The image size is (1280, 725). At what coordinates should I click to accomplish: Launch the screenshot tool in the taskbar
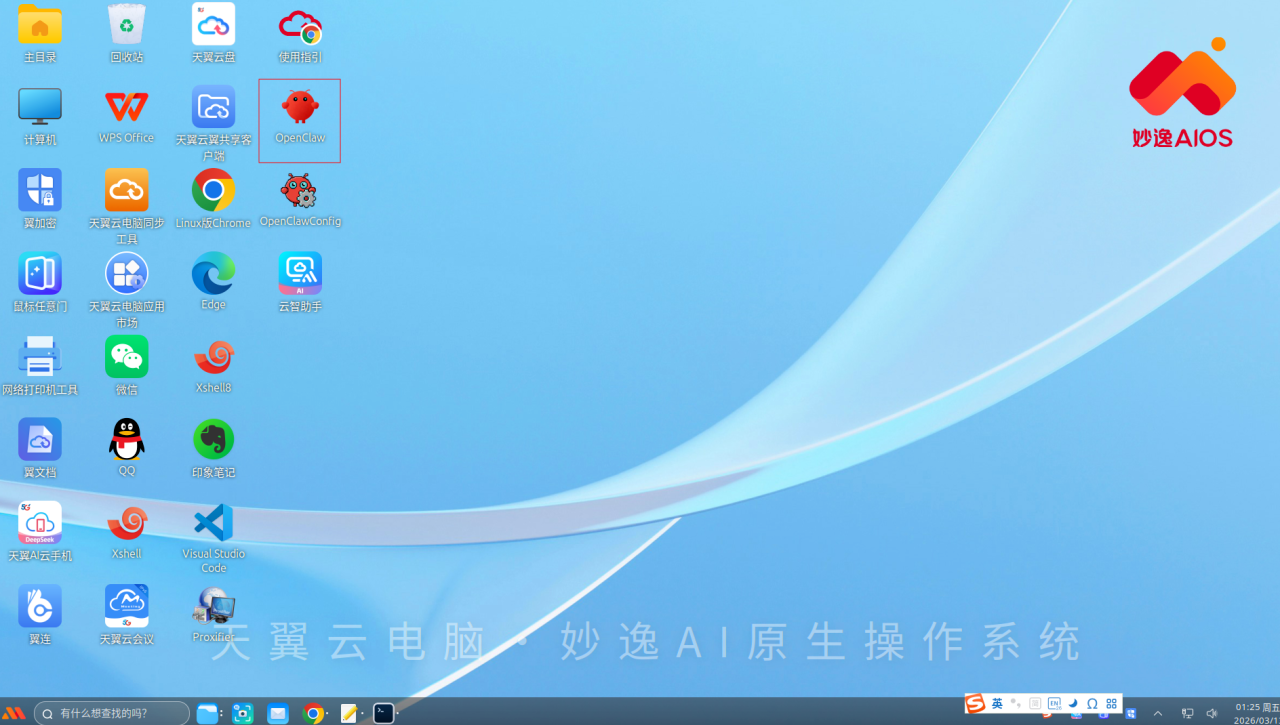(x=243, y=713)
